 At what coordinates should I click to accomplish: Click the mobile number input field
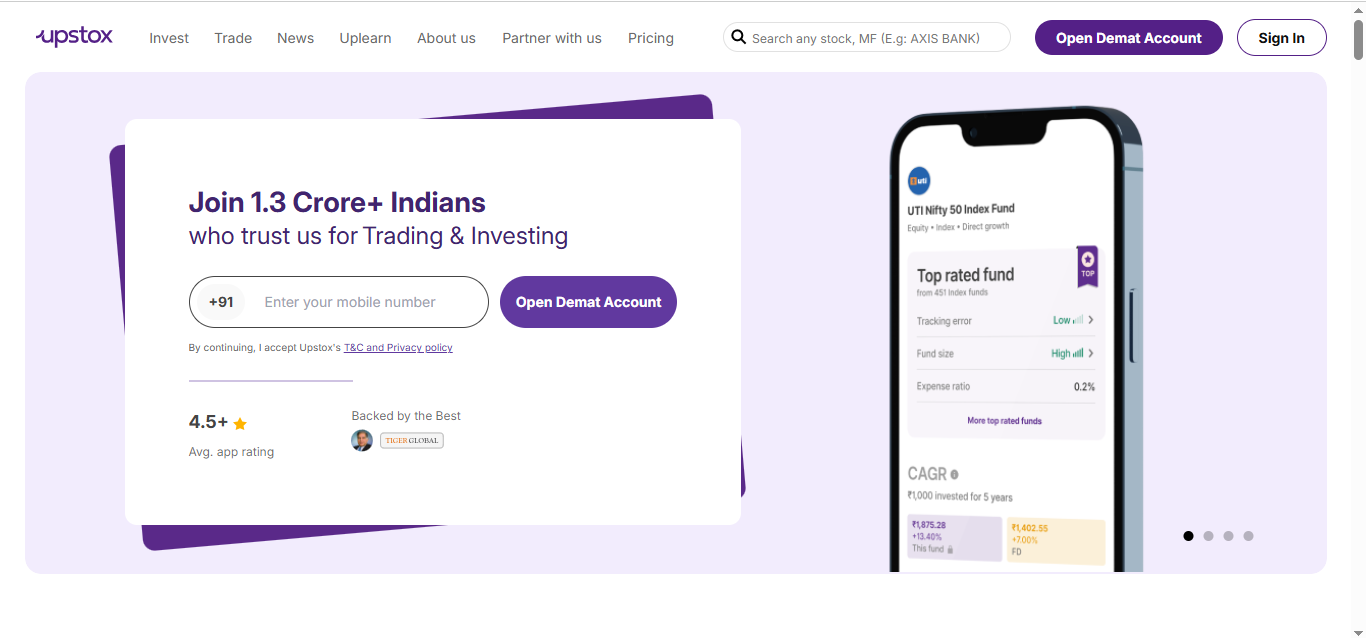365,302
